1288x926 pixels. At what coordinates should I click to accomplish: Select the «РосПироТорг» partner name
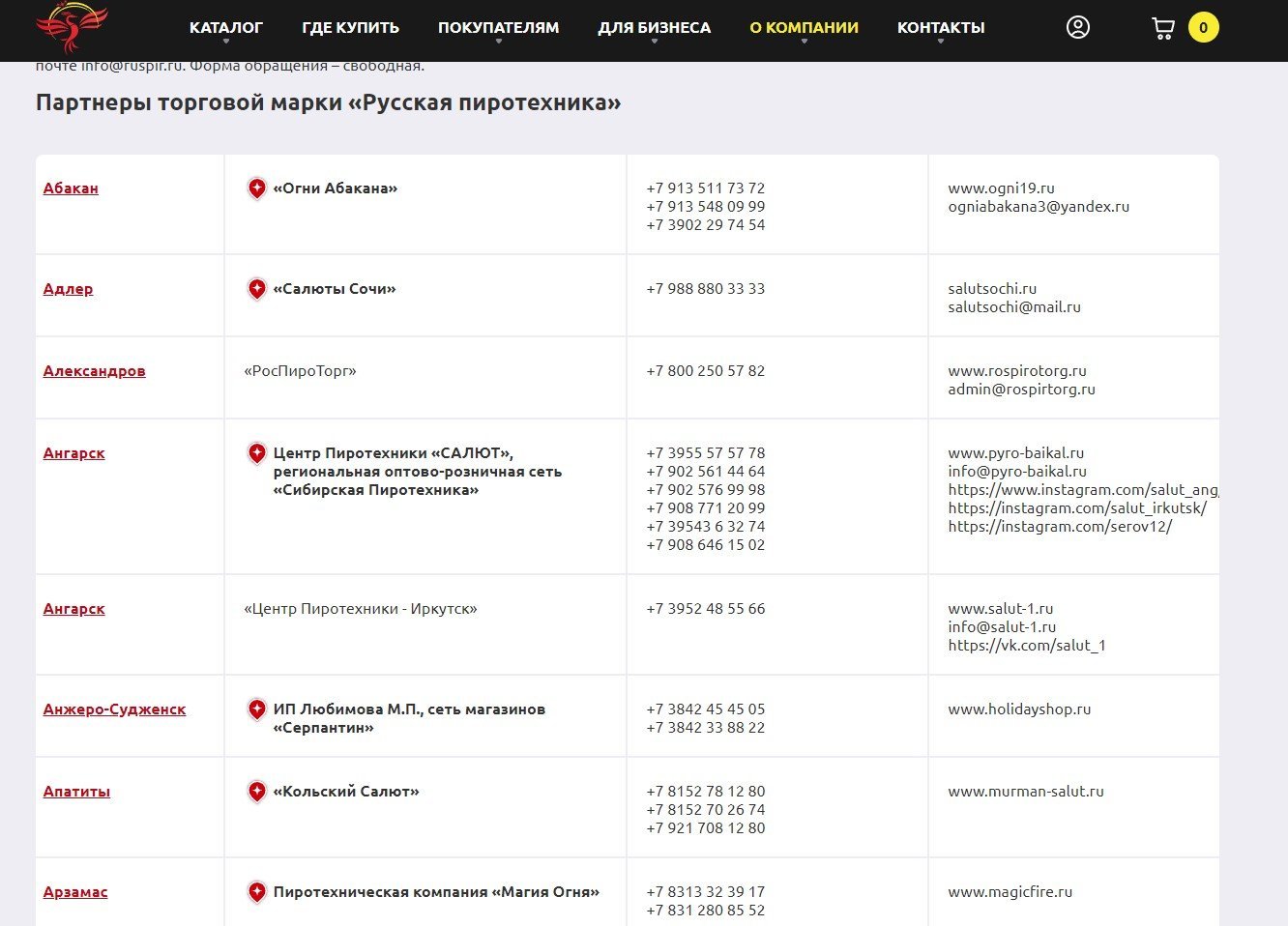click(x=300, y=371)
